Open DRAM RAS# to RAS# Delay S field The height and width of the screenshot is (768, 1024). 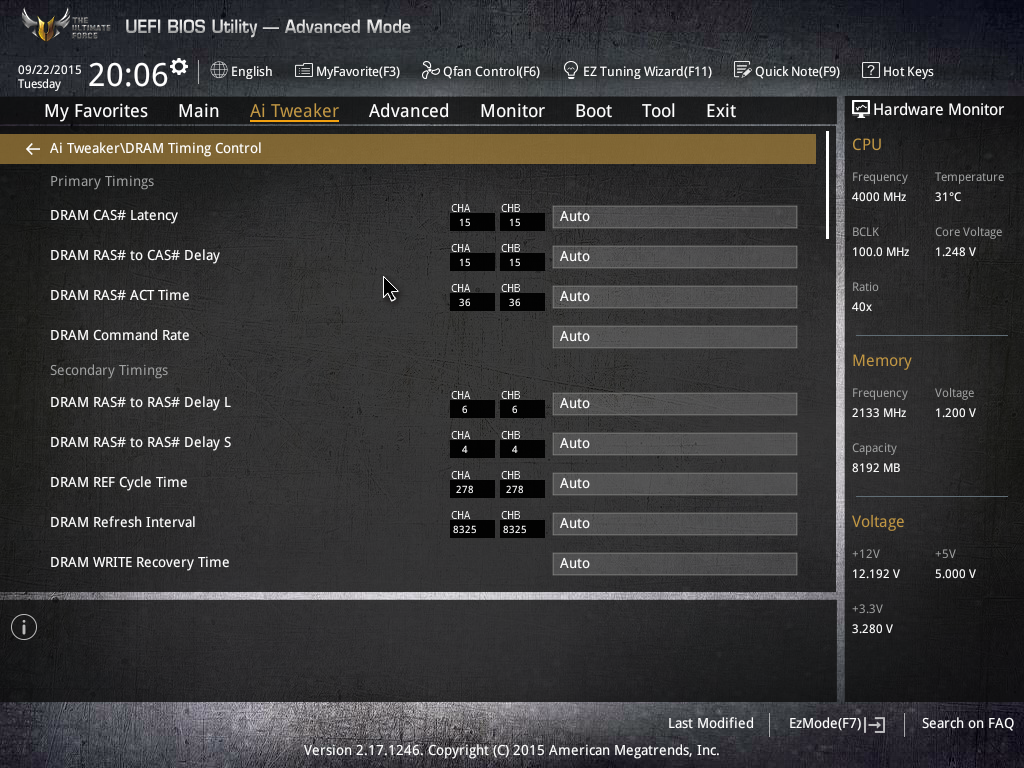[x=675, y=443]
